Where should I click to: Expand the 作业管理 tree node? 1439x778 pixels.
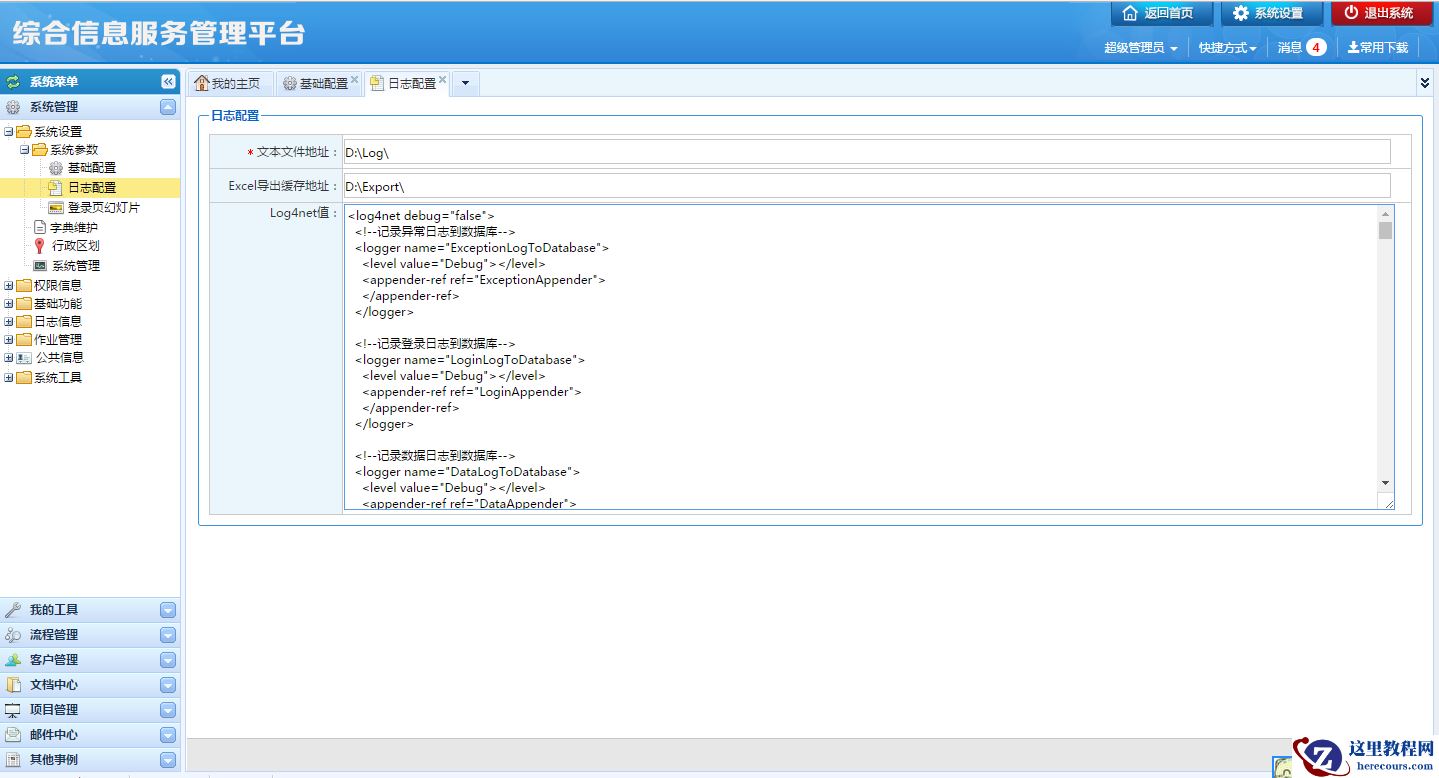point(9,339)
